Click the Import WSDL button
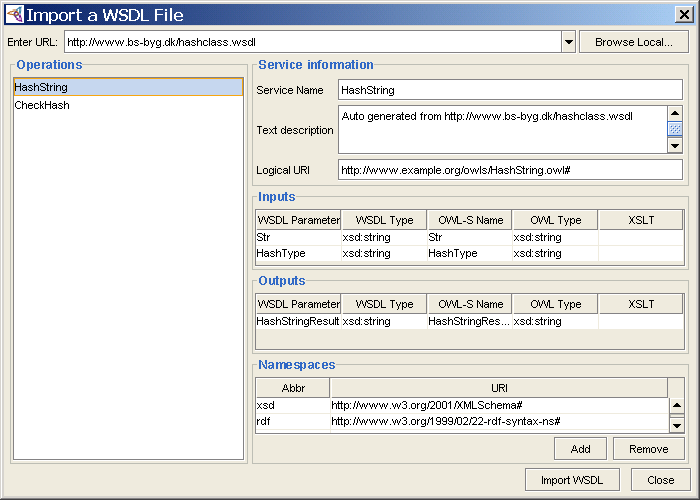 point(572,479)
